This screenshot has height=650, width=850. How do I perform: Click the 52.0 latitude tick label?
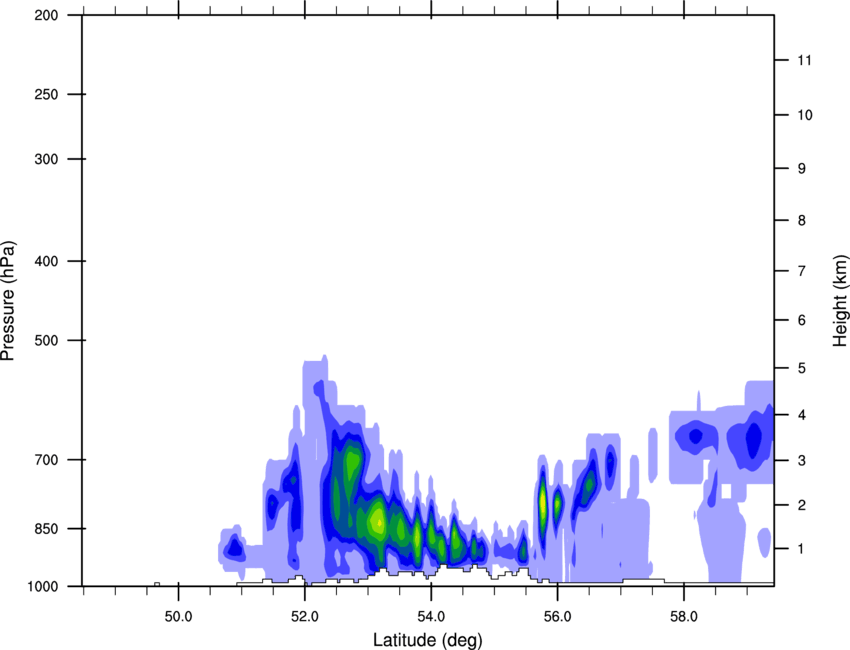click(x=305, y=616)
